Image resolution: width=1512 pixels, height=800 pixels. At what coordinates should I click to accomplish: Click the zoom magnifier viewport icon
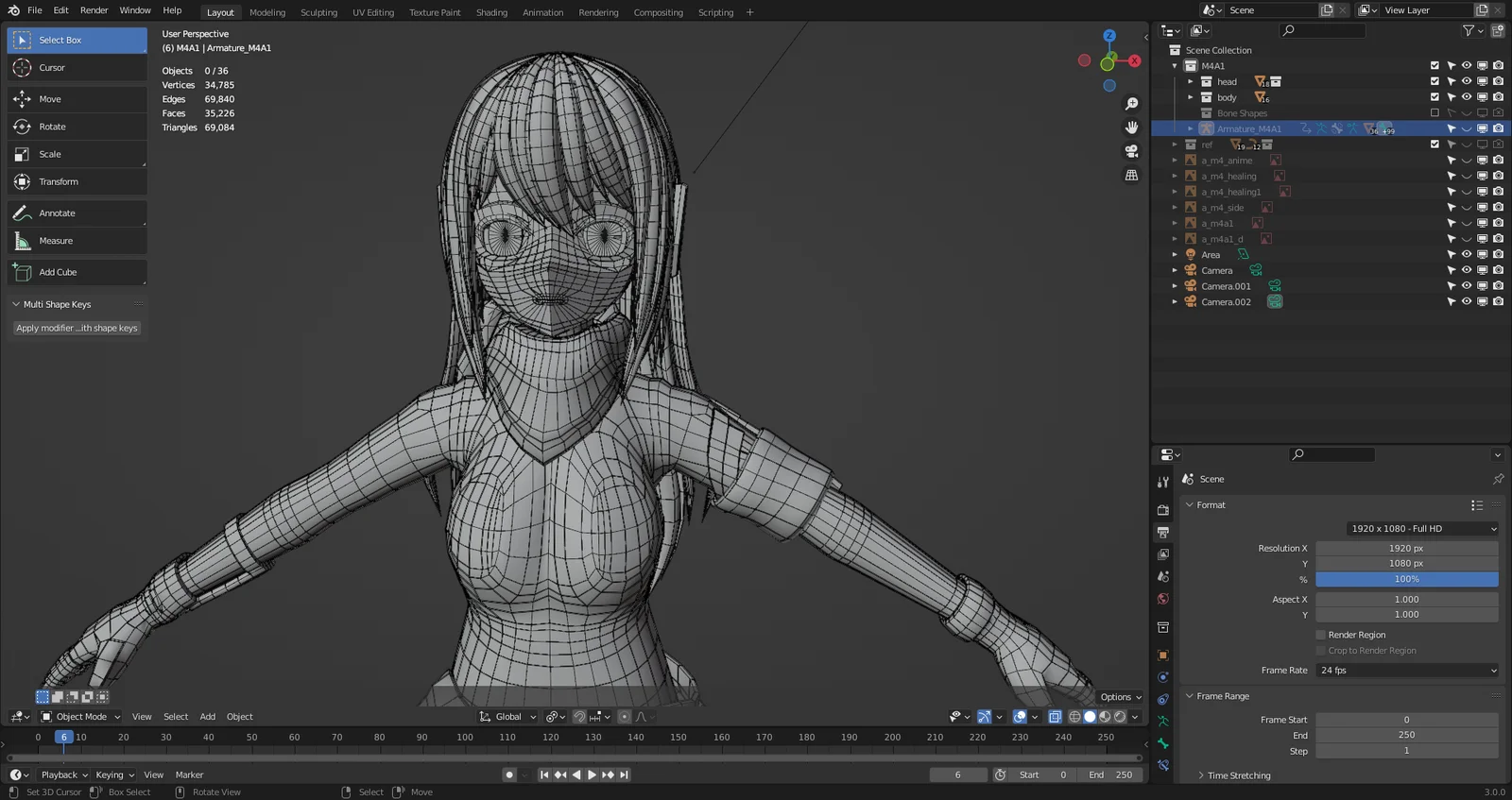[1131, 104]
